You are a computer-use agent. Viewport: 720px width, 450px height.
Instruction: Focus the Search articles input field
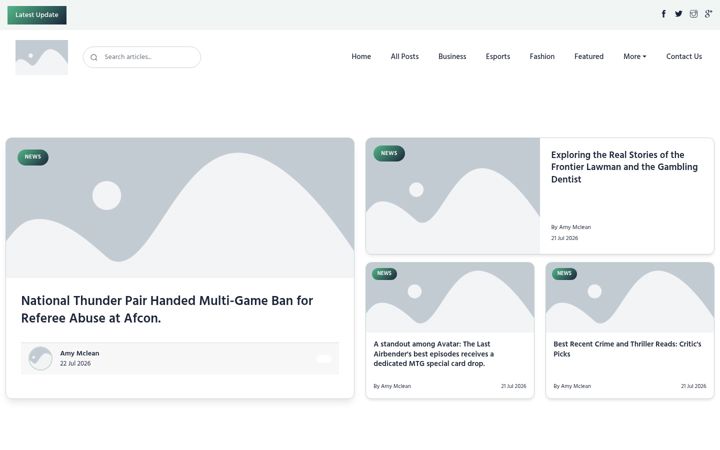(142, 57)
